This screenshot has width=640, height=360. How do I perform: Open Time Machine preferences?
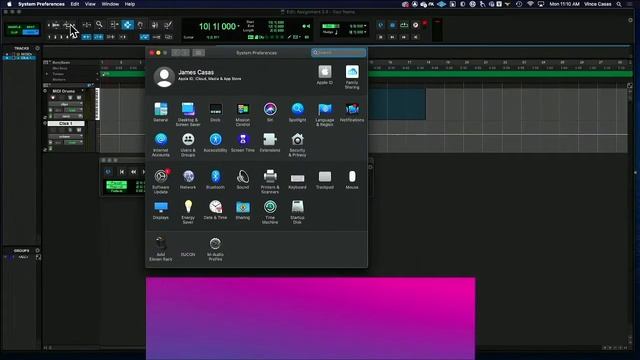pos(270,212)
